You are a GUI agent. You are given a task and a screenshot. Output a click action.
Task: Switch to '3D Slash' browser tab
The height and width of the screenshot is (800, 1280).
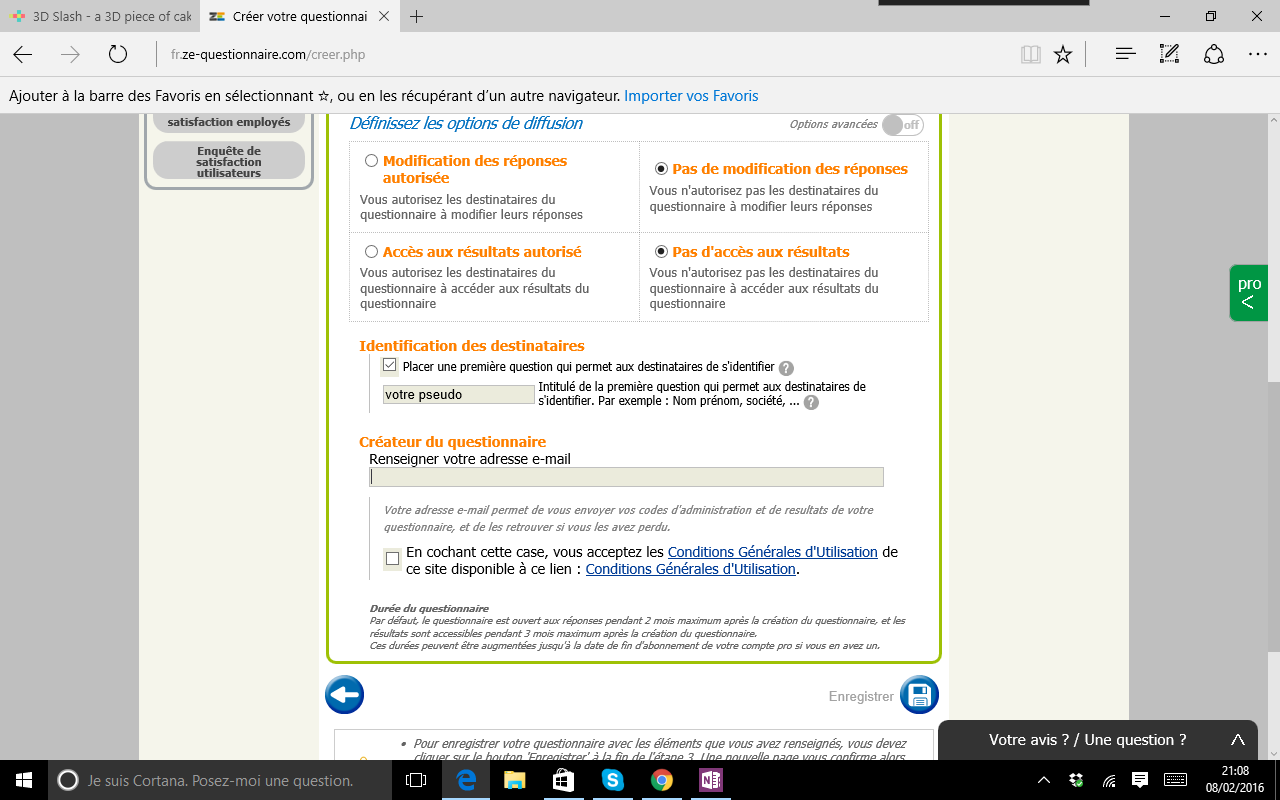pyautogui.click(x=100, y=17)
